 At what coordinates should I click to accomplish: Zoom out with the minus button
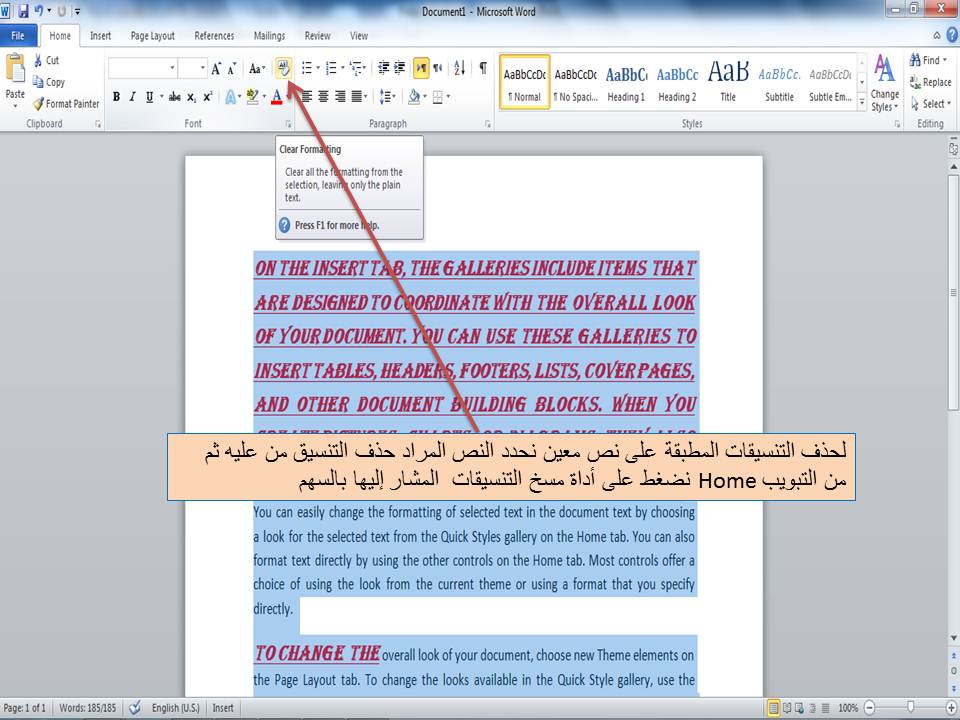coord(869,708)
